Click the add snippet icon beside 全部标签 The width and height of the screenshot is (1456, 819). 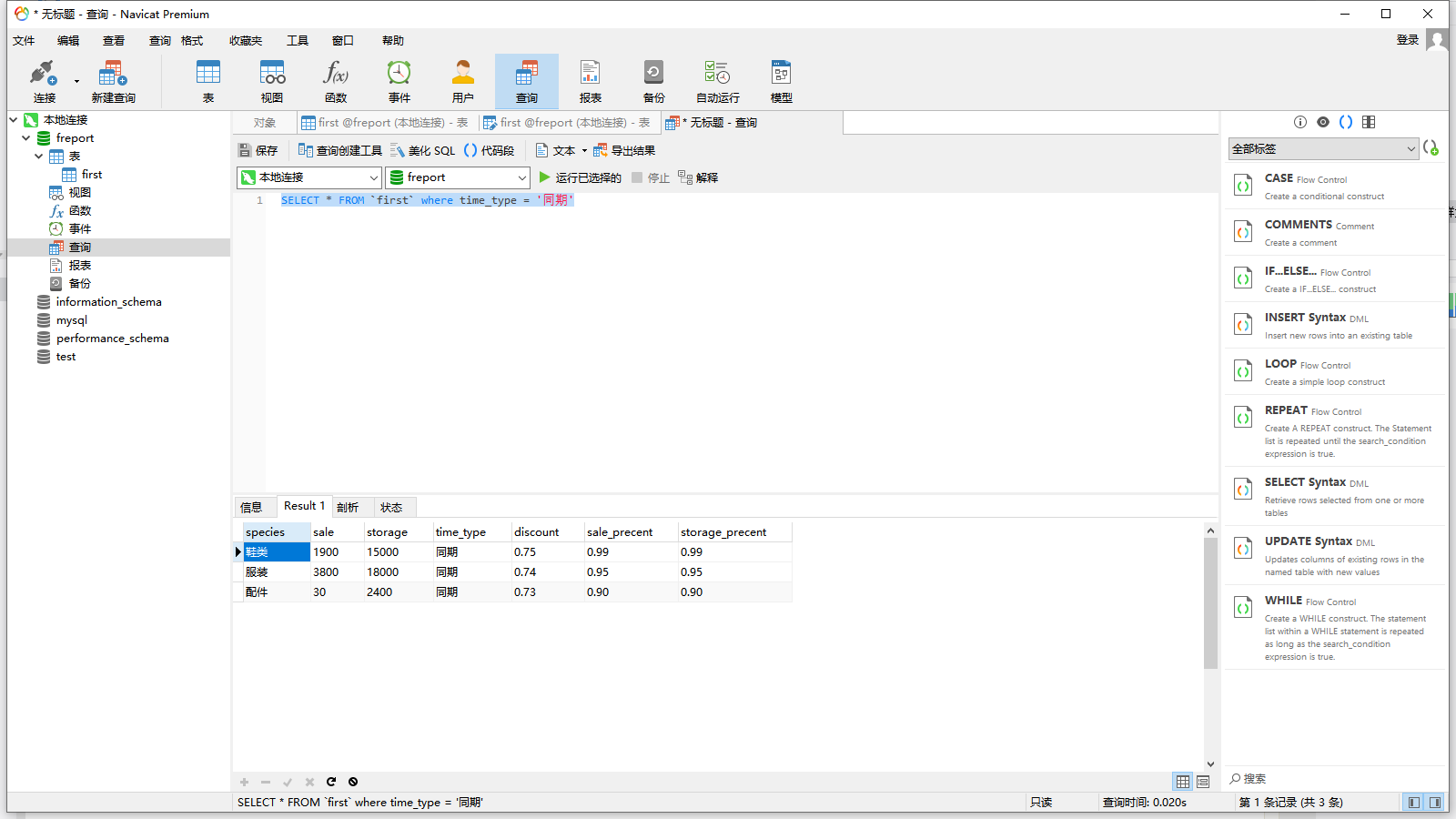coord(1431,148)
